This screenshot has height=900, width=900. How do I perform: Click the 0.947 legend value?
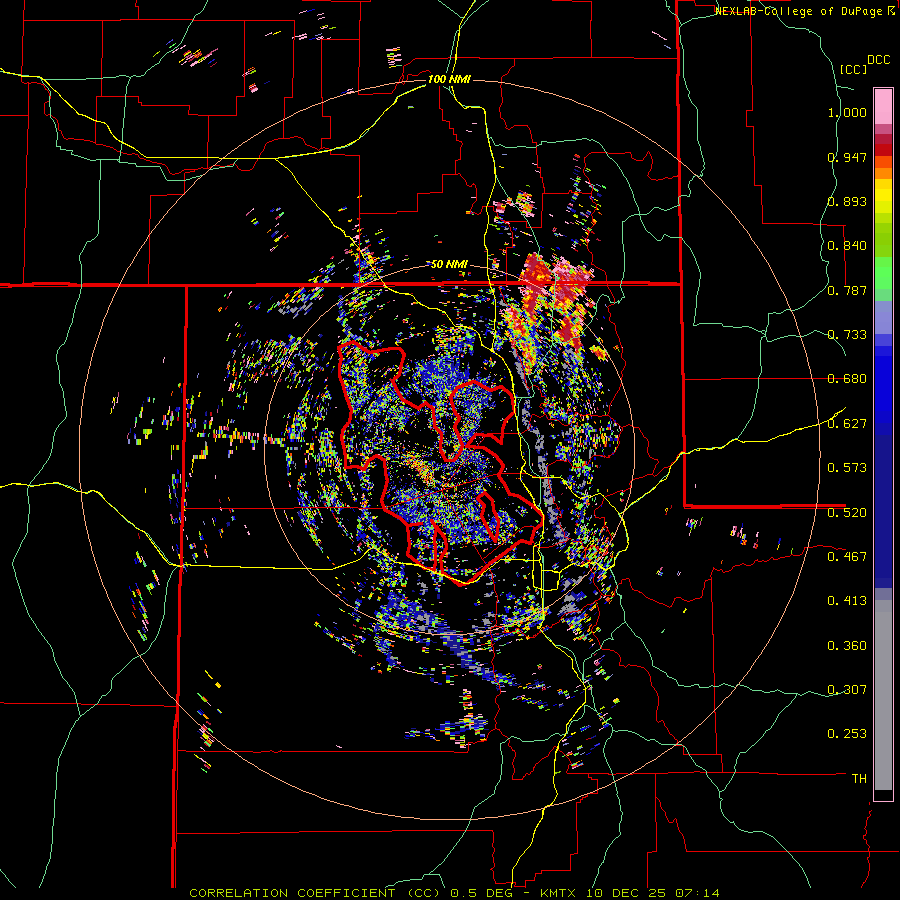847,157
